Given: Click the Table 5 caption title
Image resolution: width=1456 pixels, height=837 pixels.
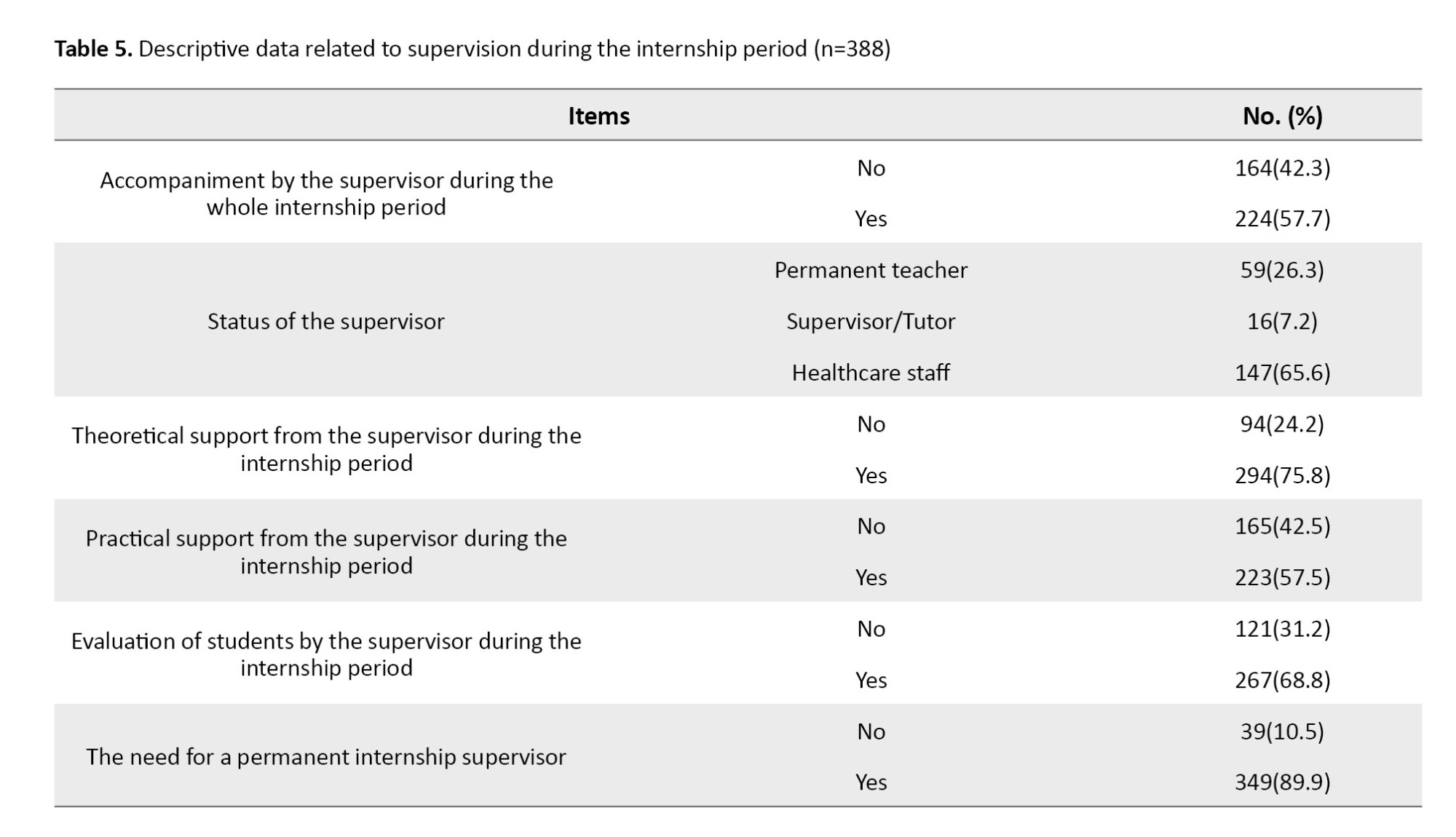Looking at the screenshot, I should tap(472, 49).
